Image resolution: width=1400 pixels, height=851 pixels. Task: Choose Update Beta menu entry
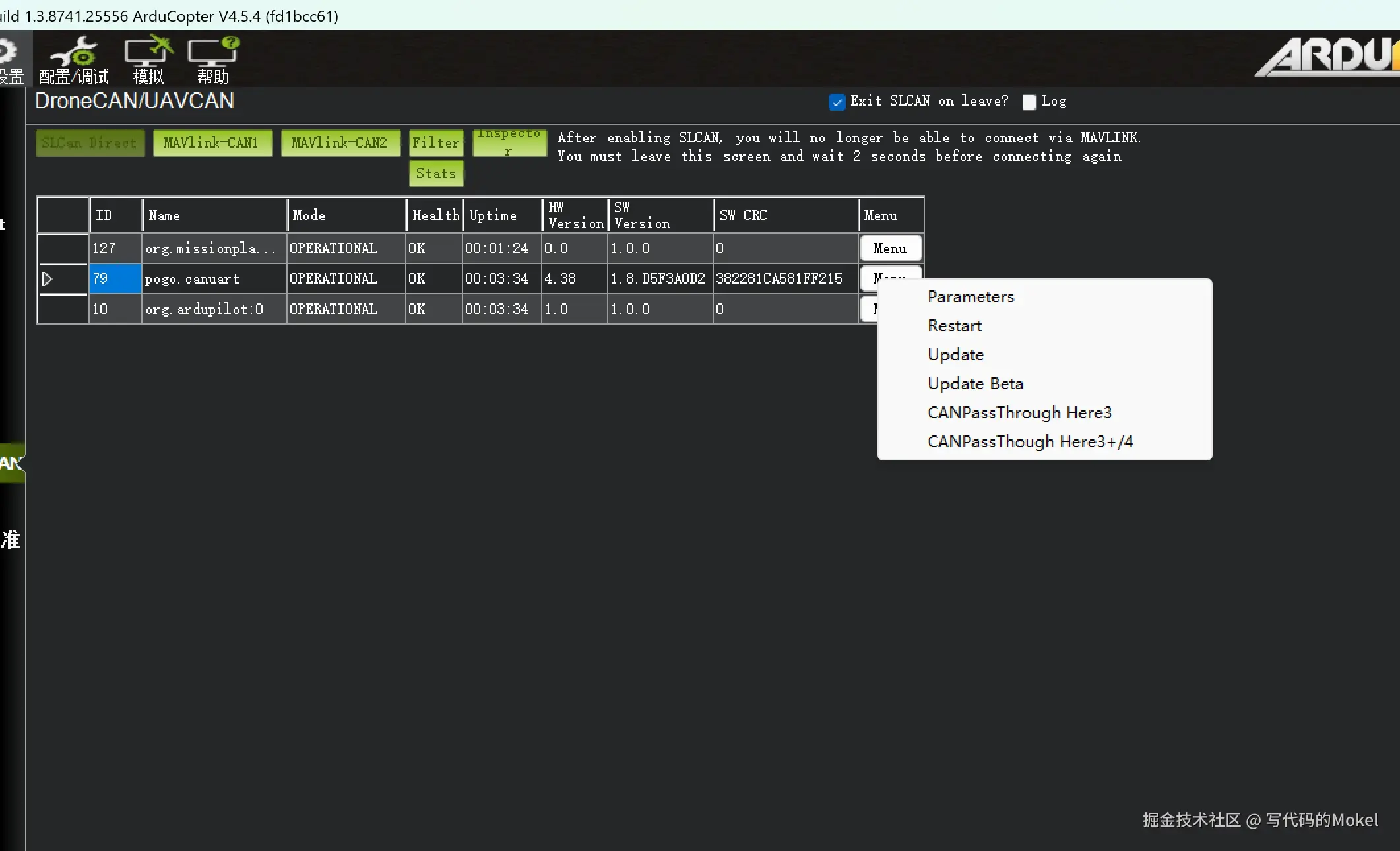pyautogui.click(x=975, y=384)
